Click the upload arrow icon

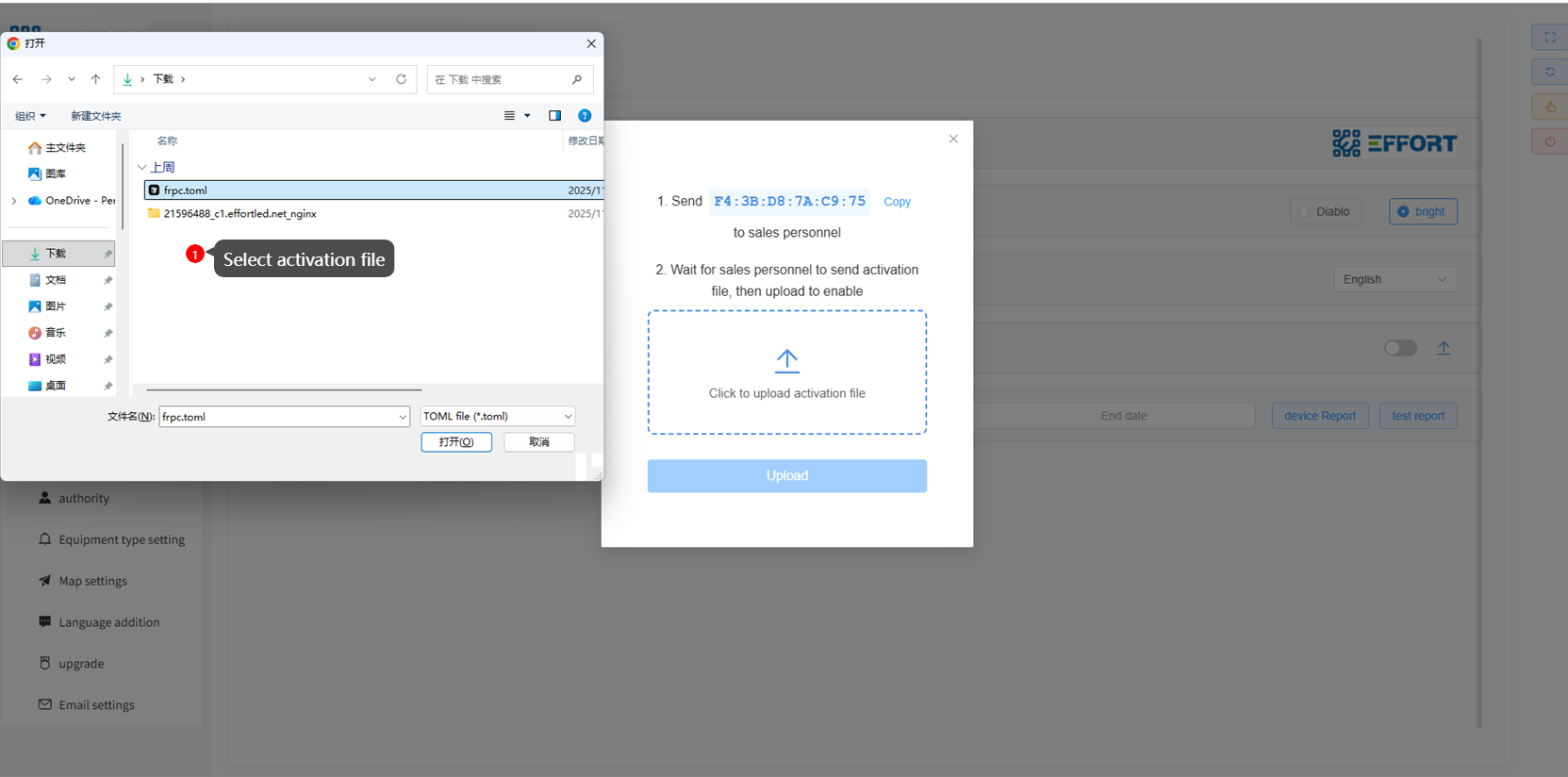pos(787,361)
